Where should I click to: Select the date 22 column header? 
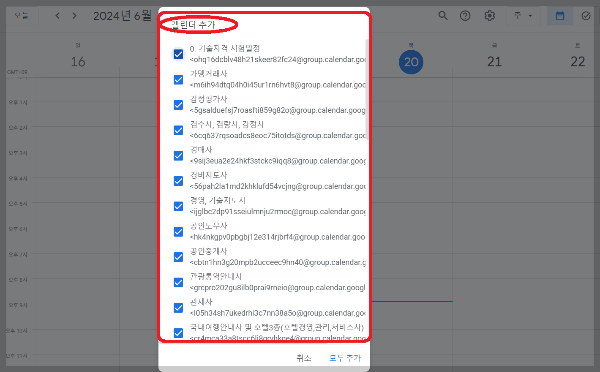[x=577, y=62]
